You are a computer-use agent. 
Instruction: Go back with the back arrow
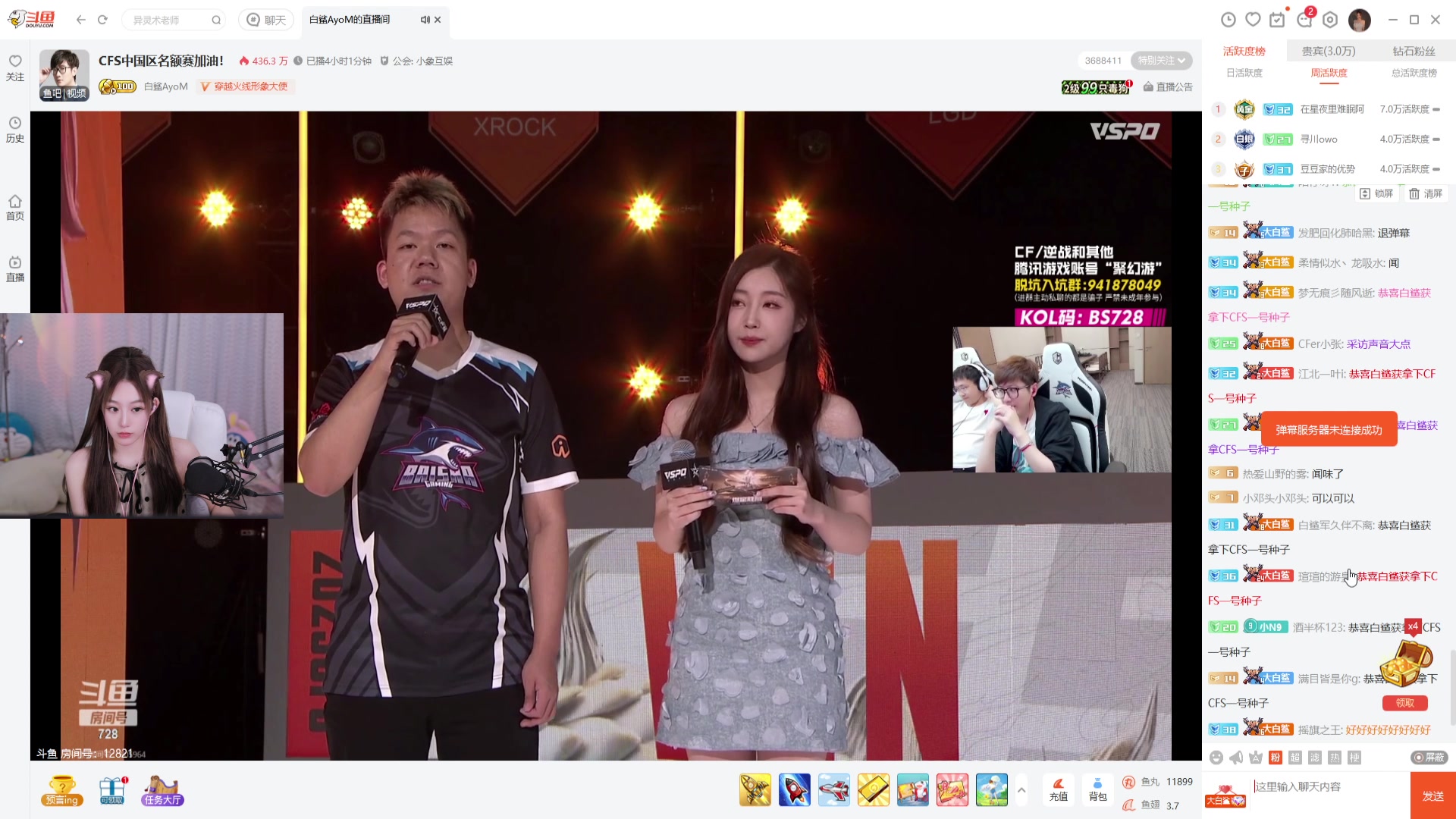coord(81,20)
